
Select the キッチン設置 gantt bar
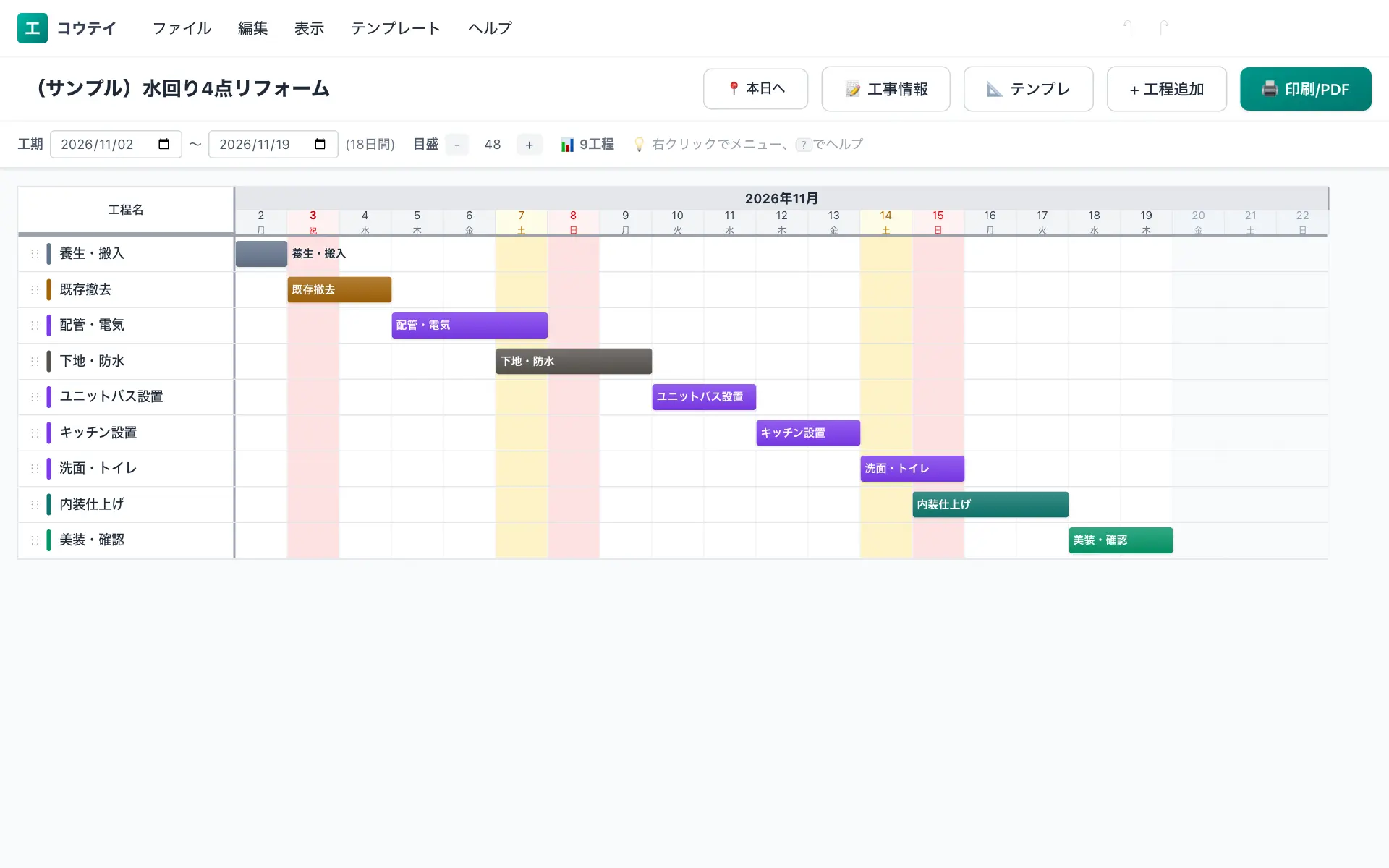808,433
